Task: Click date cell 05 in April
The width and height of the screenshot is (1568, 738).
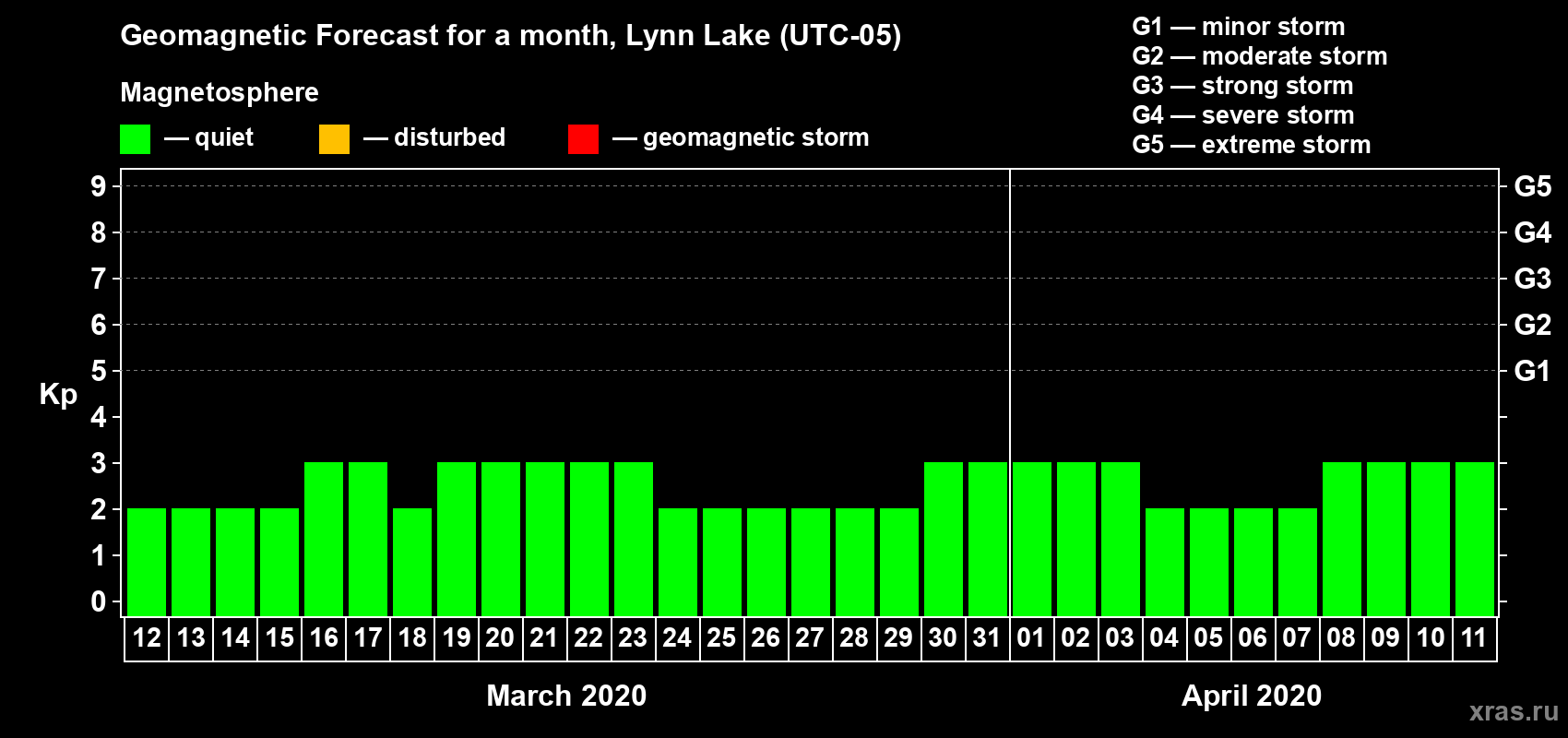Action: coord(1209,638)
